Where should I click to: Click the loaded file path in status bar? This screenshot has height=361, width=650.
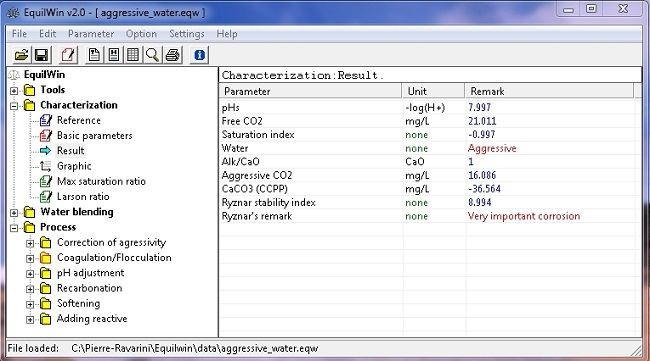coord(194,348)
